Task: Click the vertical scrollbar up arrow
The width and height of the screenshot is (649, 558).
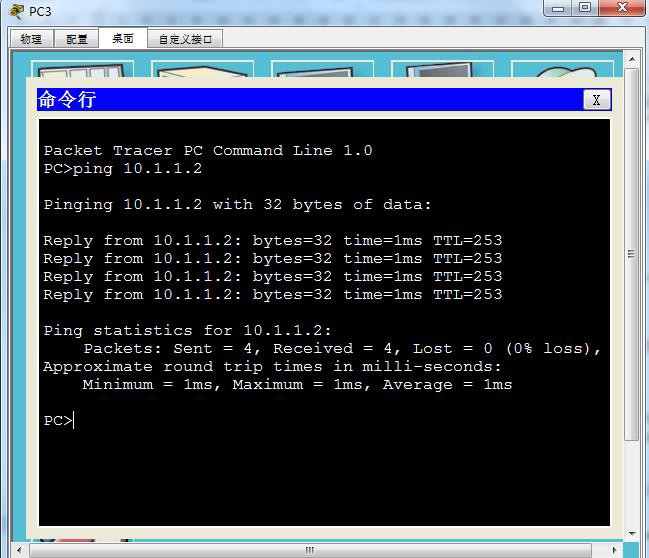Action: [632, 59]
